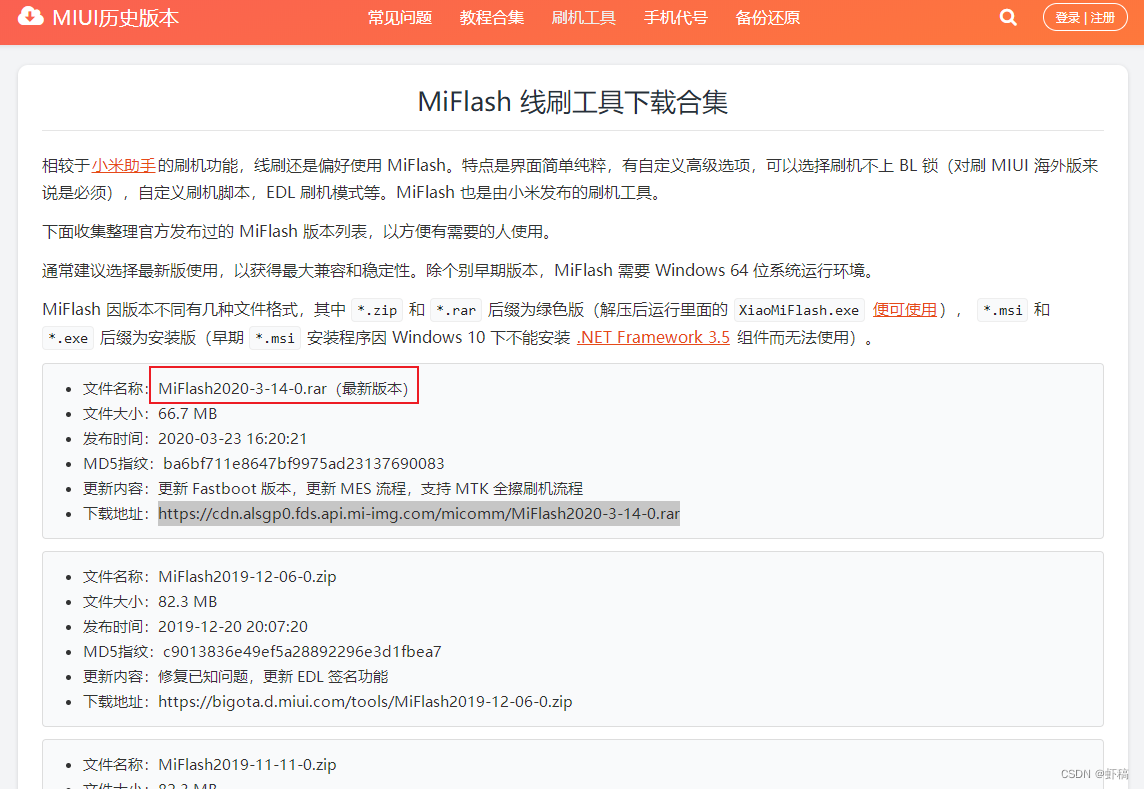The width and height of the screenshot is (1144, 789).
Task: Select file name MiFlash2019-11-11-0.zip
Action: coord(247,764)
